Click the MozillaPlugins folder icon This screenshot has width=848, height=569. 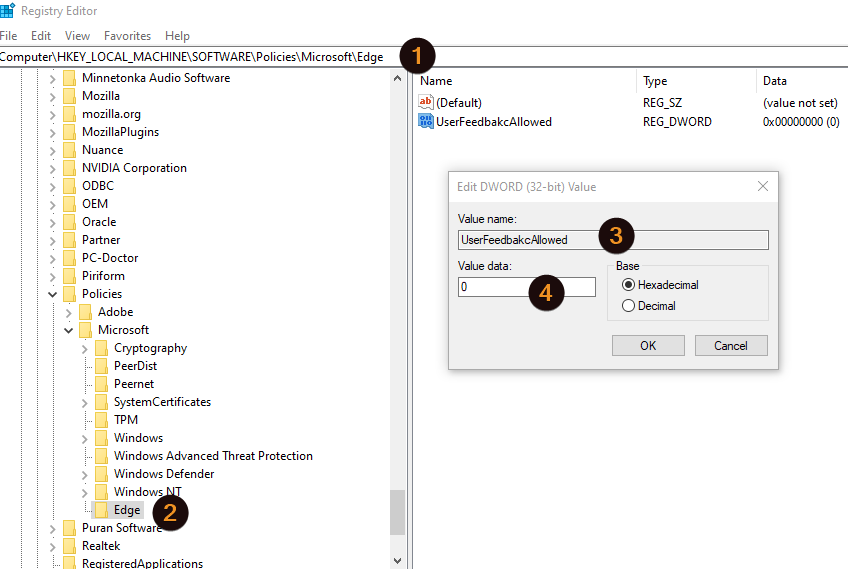[69, 132]
